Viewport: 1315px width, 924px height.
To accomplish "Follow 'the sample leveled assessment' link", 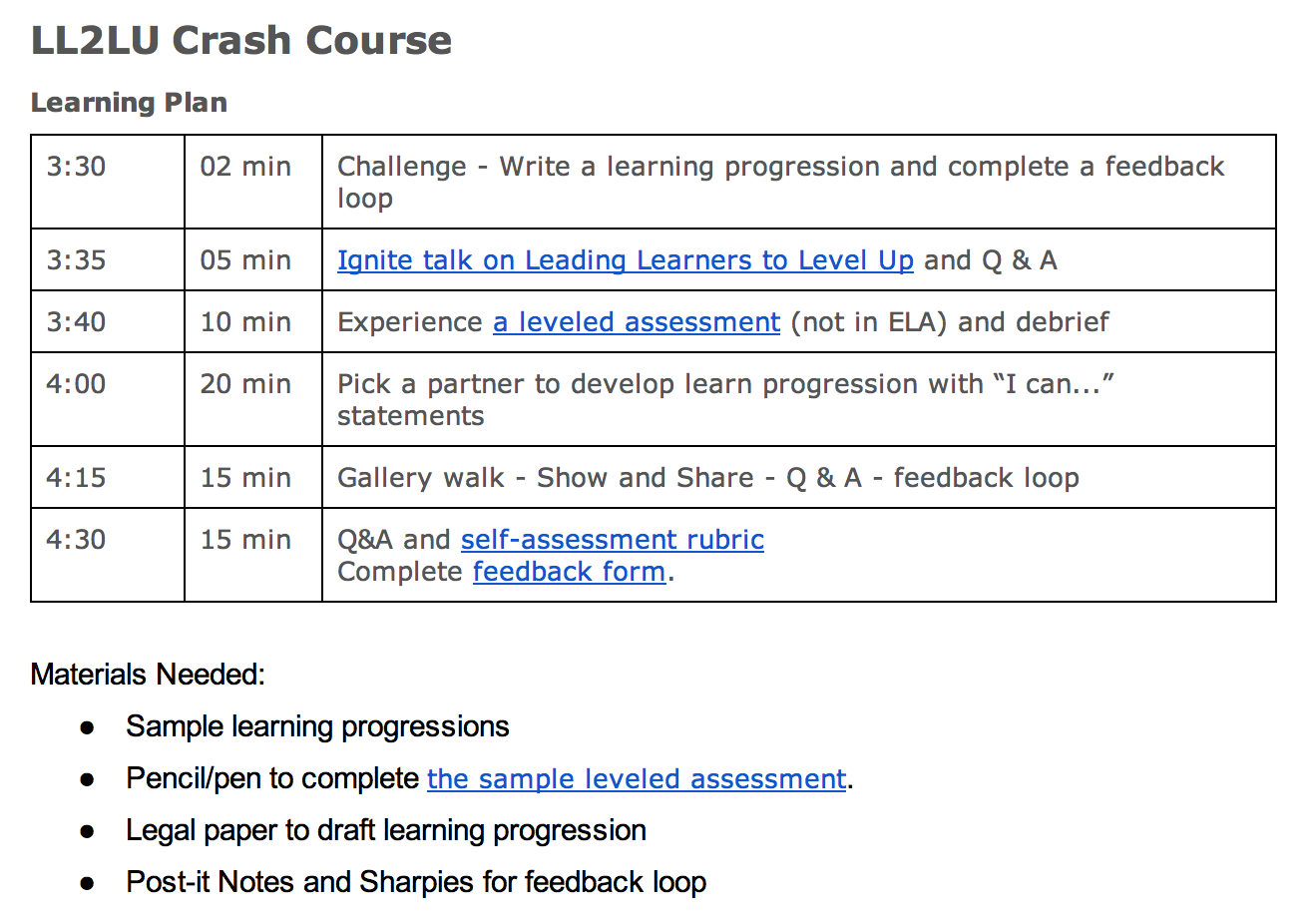I will pyautogui.click(x=637, y=779).
